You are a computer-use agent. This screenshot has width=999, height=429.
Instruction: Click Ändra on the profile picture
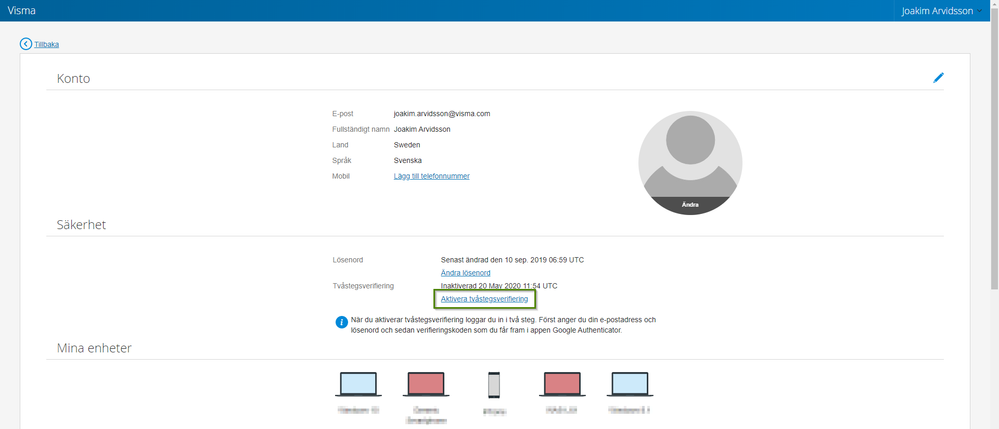(x=690, y=204)
